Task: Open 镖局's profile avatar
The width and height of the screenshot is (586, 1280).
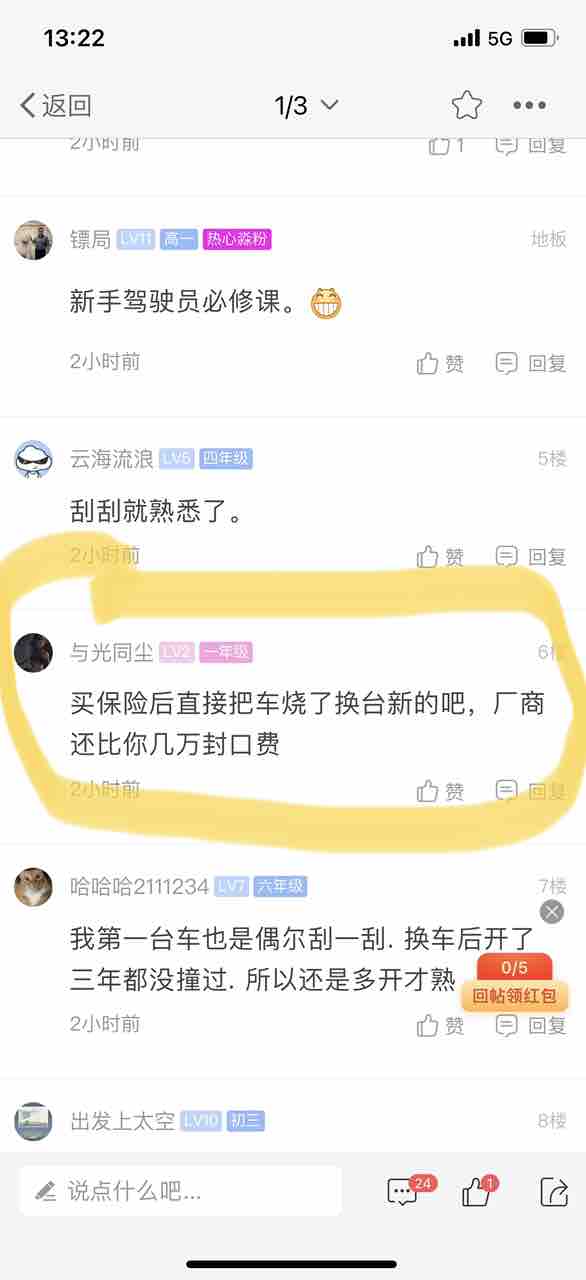Action: pos(34,240)
